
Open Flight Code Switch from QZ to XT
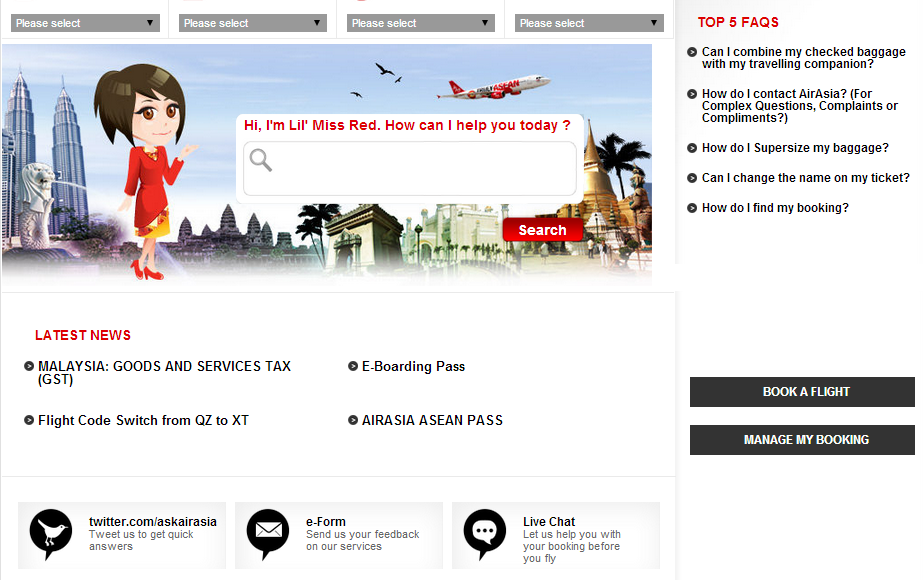143,420
